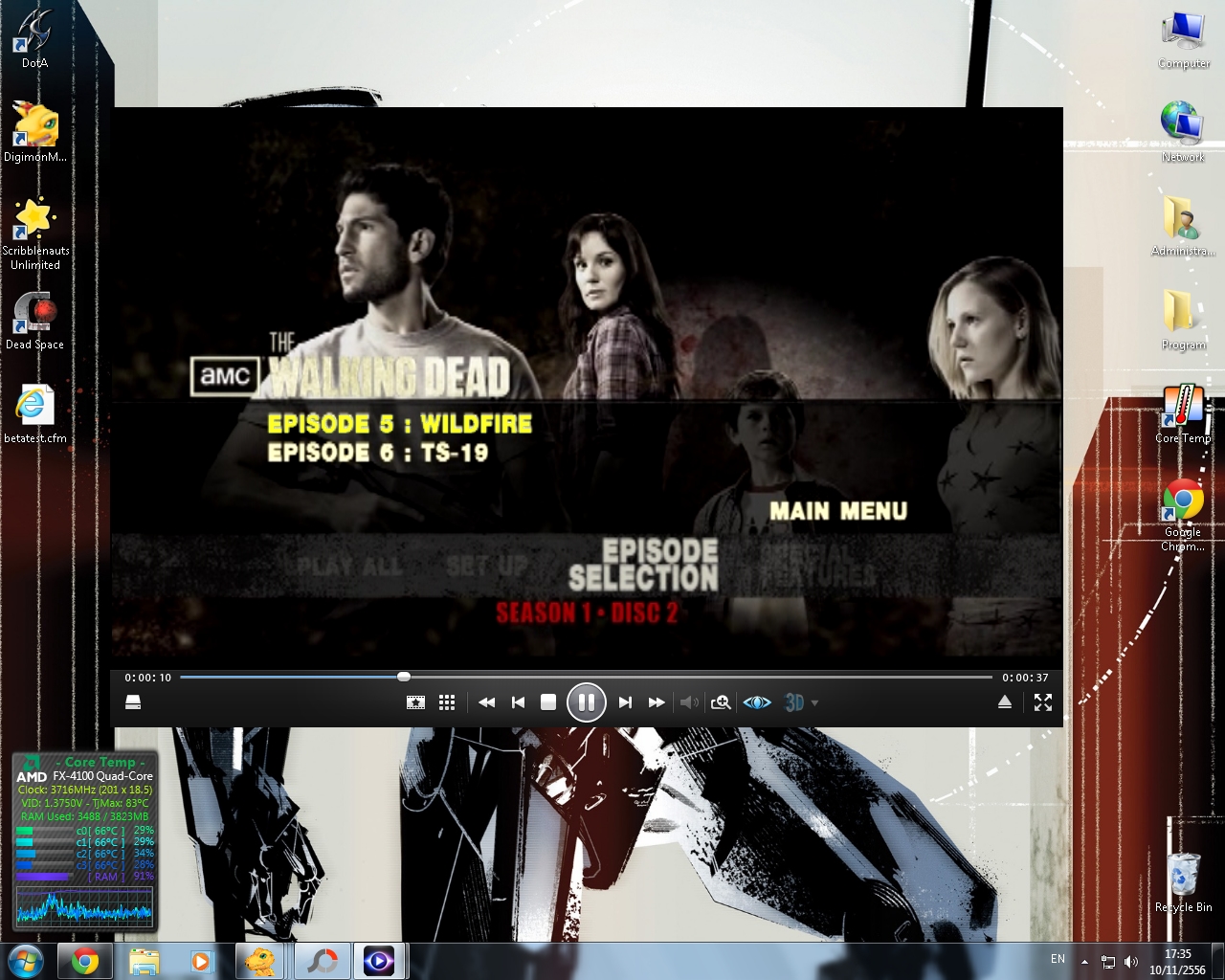This screenshot has width=1225, height=980.
Task: Click the Clock: 3716MHz line in gadget
Action: (x=85, y=790)
